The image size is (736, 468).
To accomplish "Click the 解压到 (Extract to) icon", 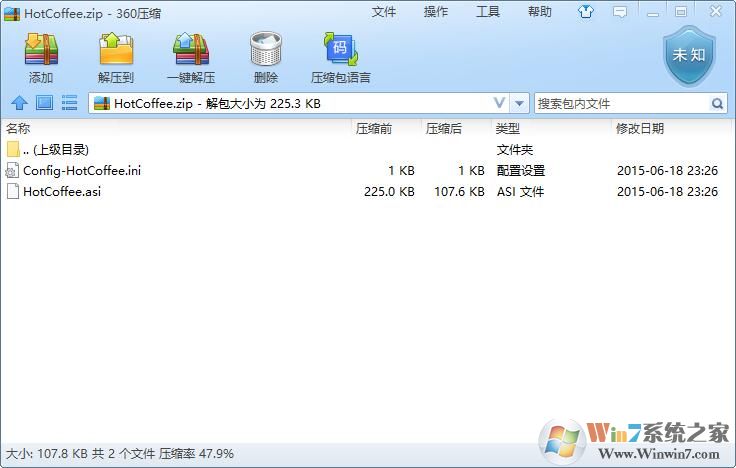I will click(x=116, y=49).
